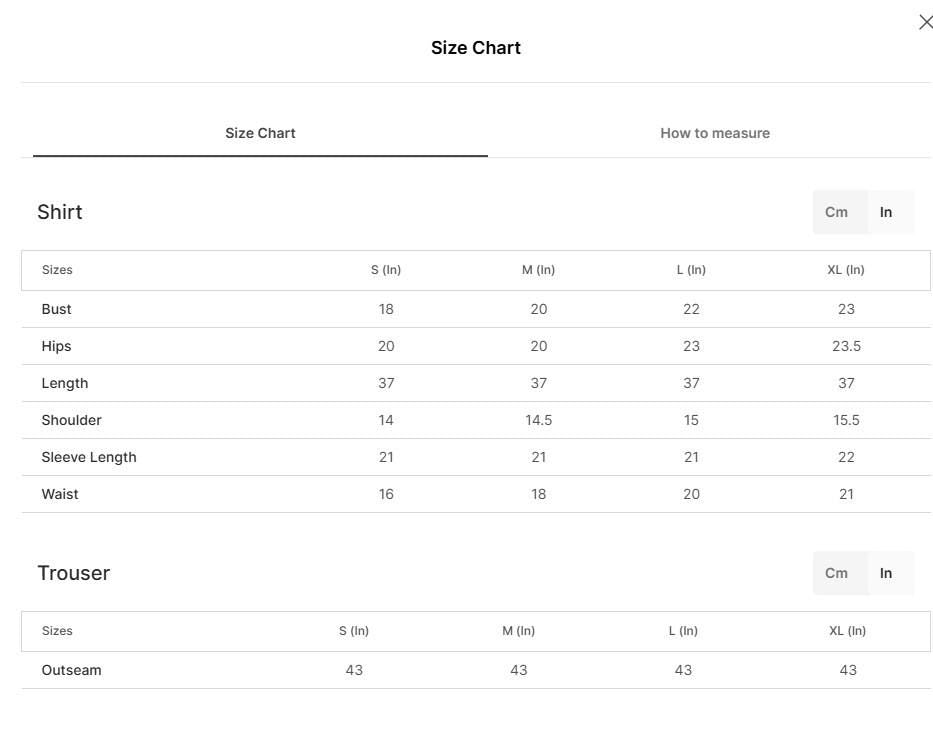Viewport: 933px width, 754px height.
Task: Switch Shirt measurements to In
Action: [x=885, y=212]
